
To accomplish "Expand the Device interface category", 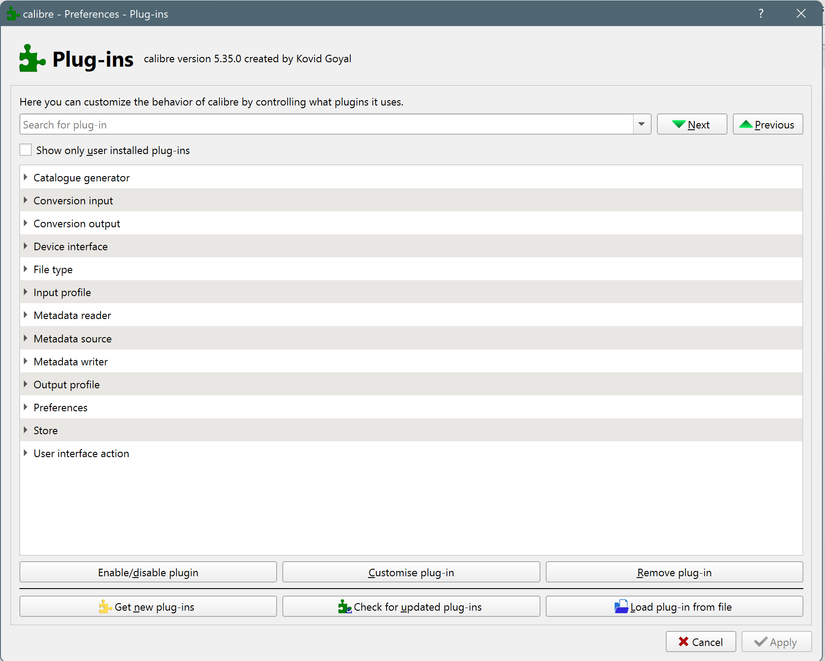I will [x=25, y=246].
